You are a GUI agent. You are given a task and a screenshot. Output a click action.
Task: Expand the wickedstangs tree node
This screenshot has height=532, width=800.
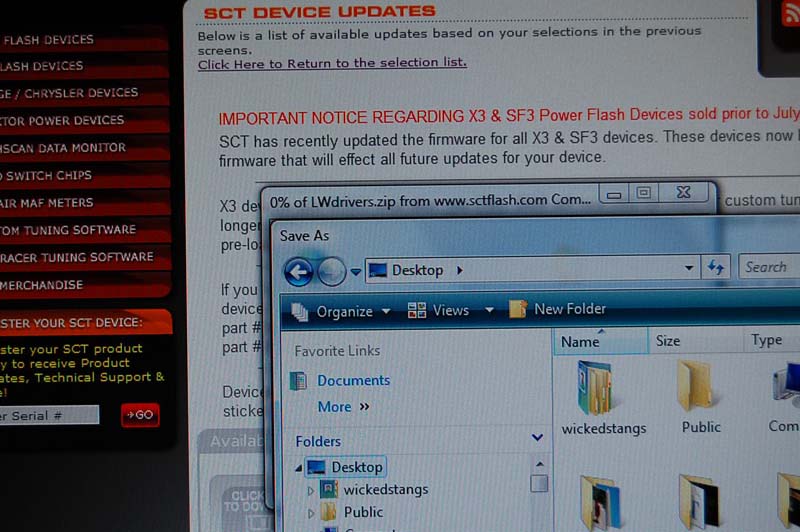[310, 491]
